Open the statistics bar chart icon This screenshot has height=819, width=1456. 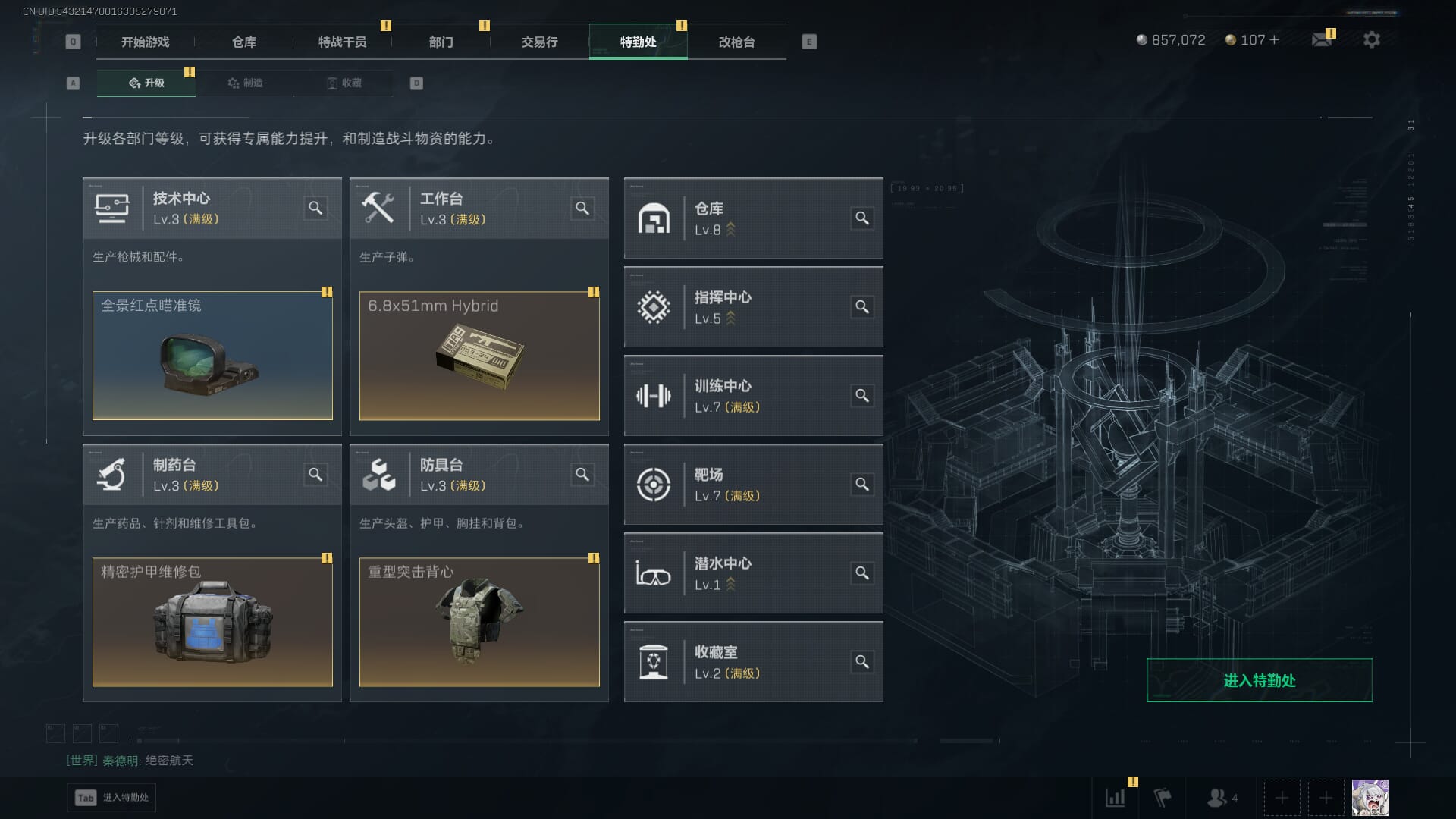click(x=1116, y=798)
